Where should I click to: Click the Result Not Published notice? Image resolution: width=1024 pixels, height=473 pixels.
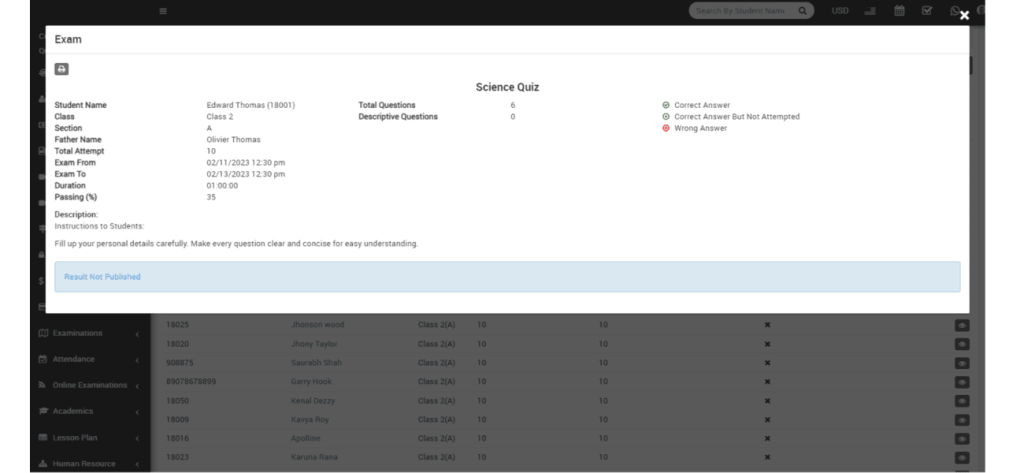102,277
